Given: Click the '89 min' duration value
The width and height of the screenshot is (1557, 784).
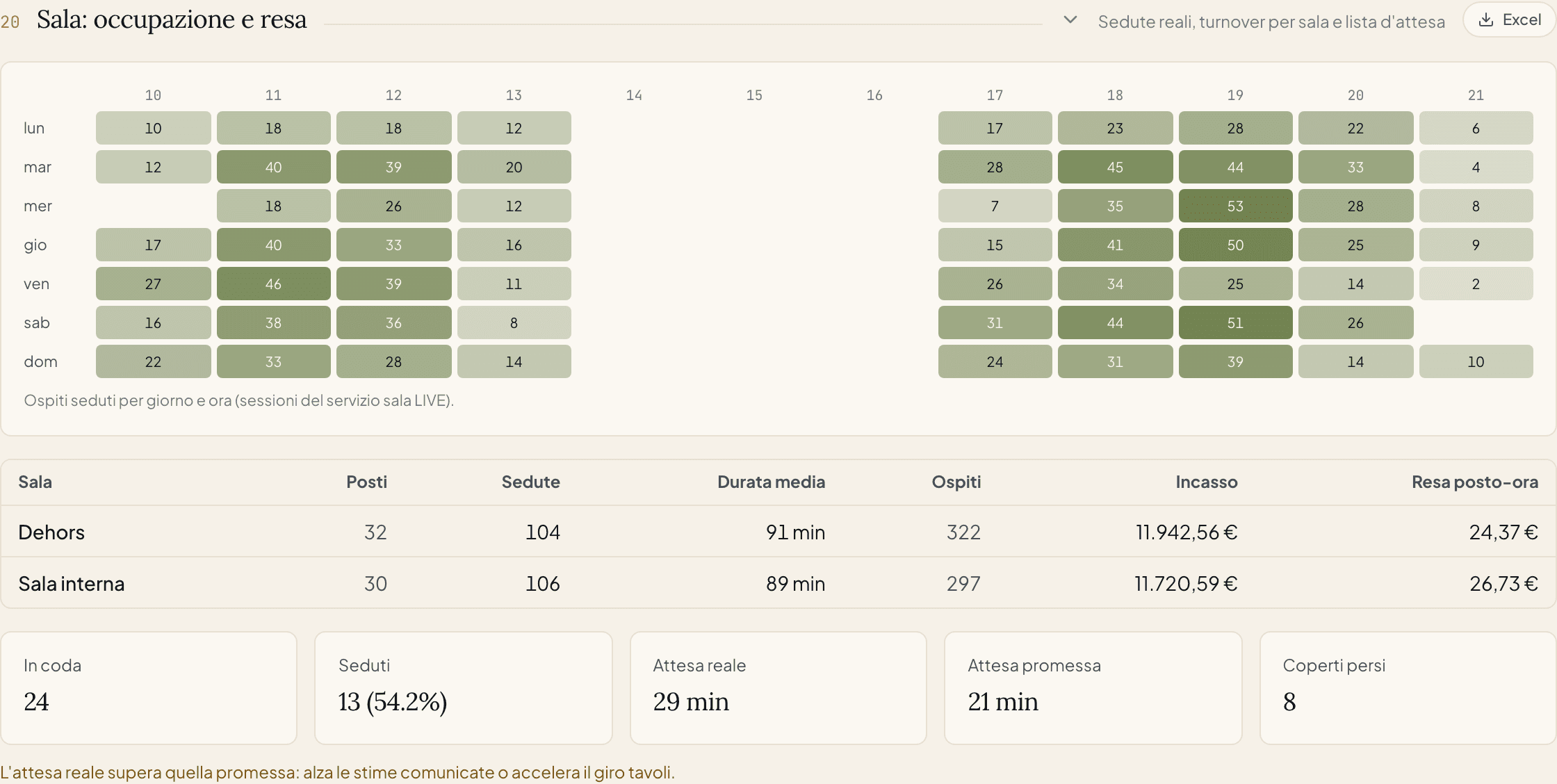Looking at the screenshot, I should [795, 583].
